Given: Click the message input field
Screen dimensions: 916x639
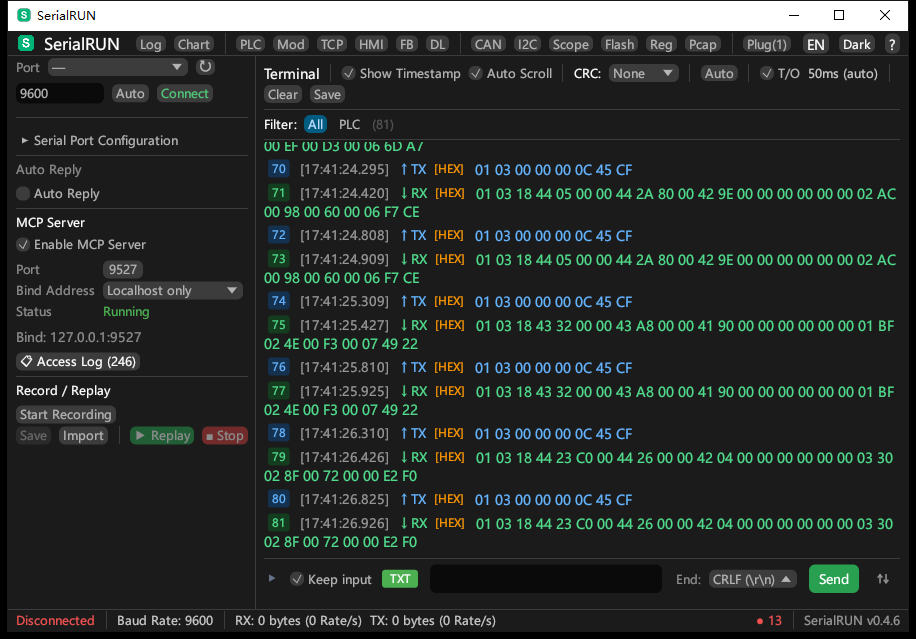Looking at the screenshot, I should (546, 579).
